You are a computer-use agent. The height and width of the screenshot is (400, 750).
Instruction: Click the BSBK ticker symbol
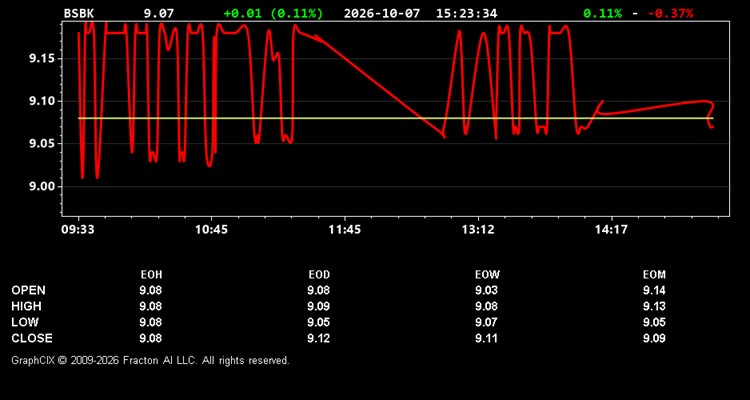79,13
